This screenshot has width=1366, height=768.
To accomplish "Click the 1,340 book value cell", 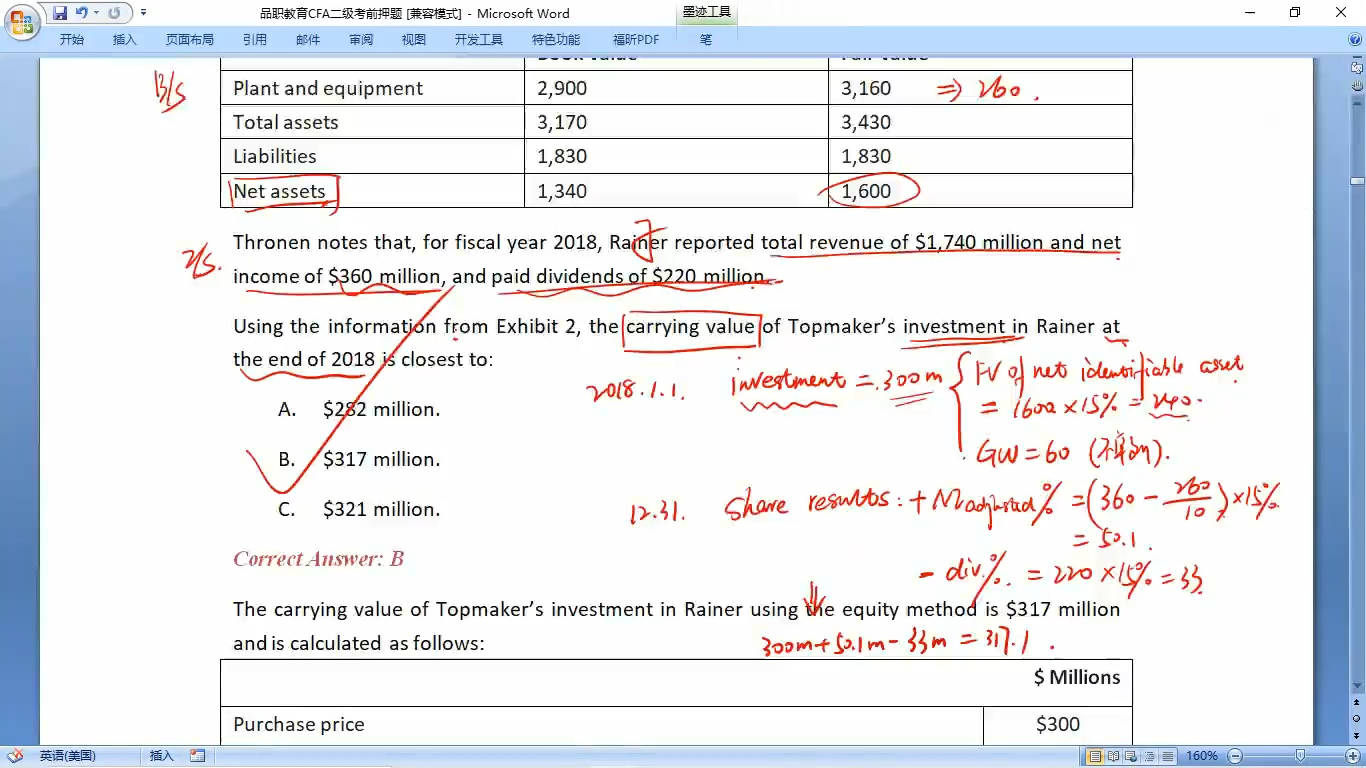I will [x=676, y=191].
